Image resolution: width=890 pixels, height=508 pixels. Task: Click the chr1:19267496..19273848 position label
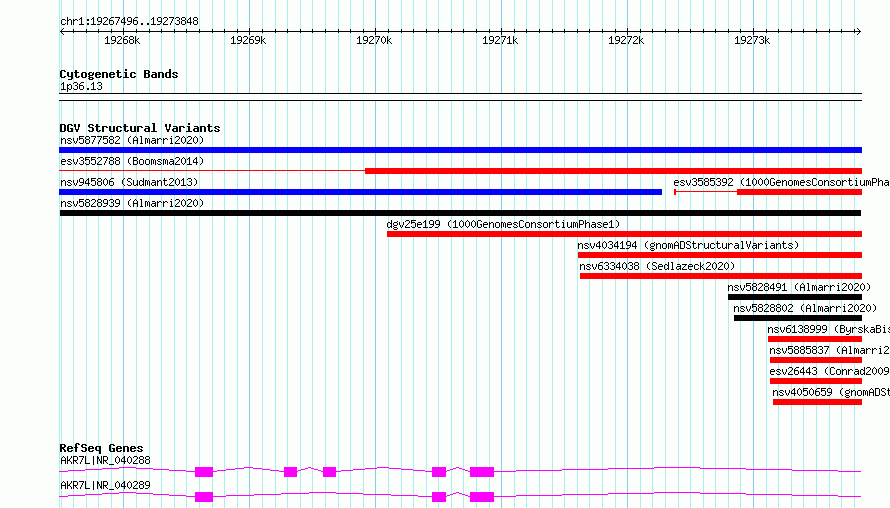[129, 22]
